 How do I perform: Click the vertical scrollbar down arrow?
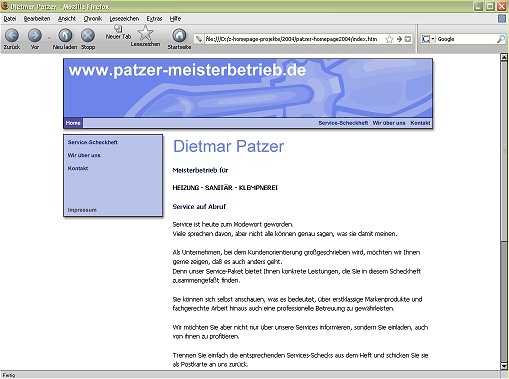click(x=504, y=366)
